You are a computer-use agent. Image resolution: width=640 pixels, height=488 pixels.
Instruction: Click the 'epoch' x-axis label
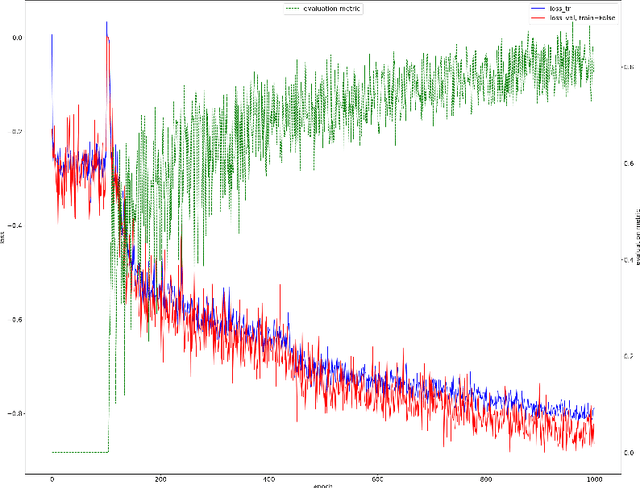point(322,486)
